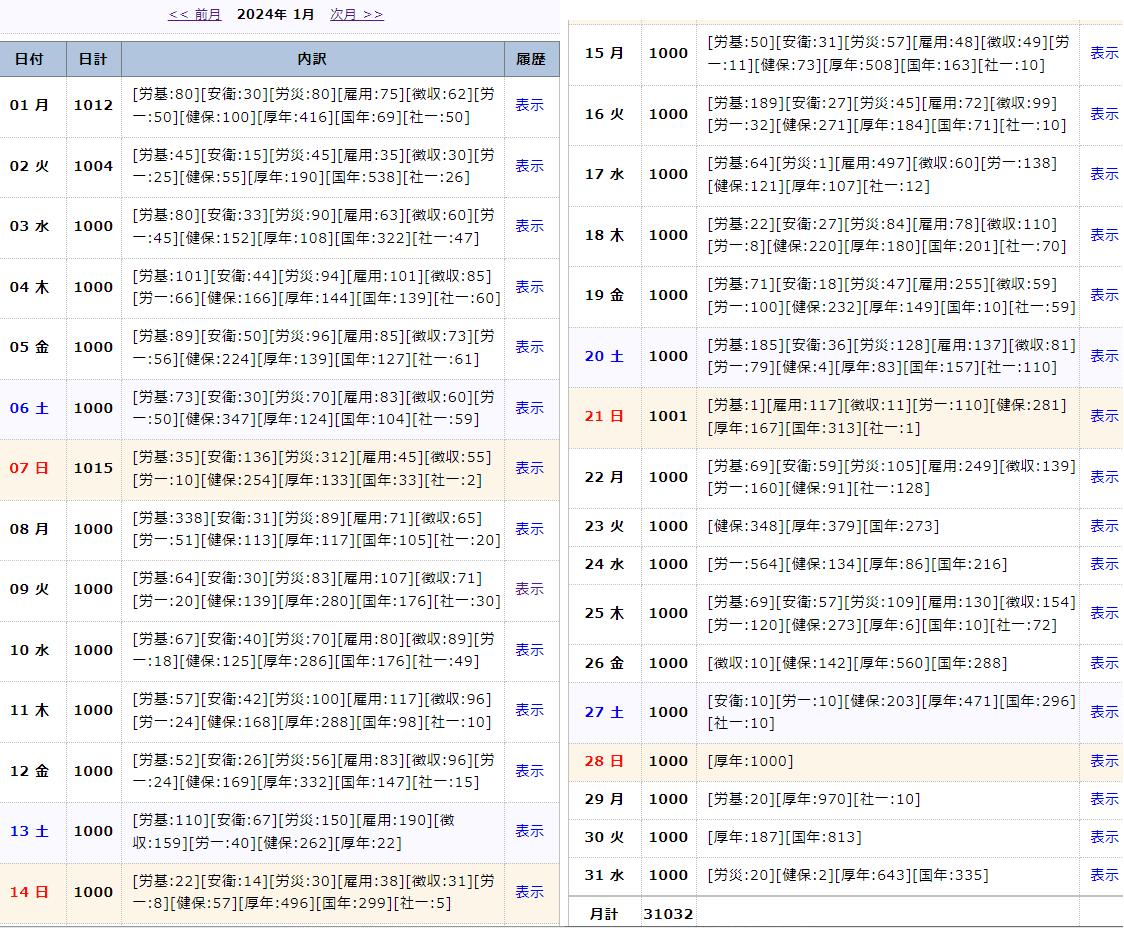Click breakdown [労一:564][健保:134][厚年:86][国年:216]
This screenshot has height=928, width=1124.
click(x=857, y=565)
